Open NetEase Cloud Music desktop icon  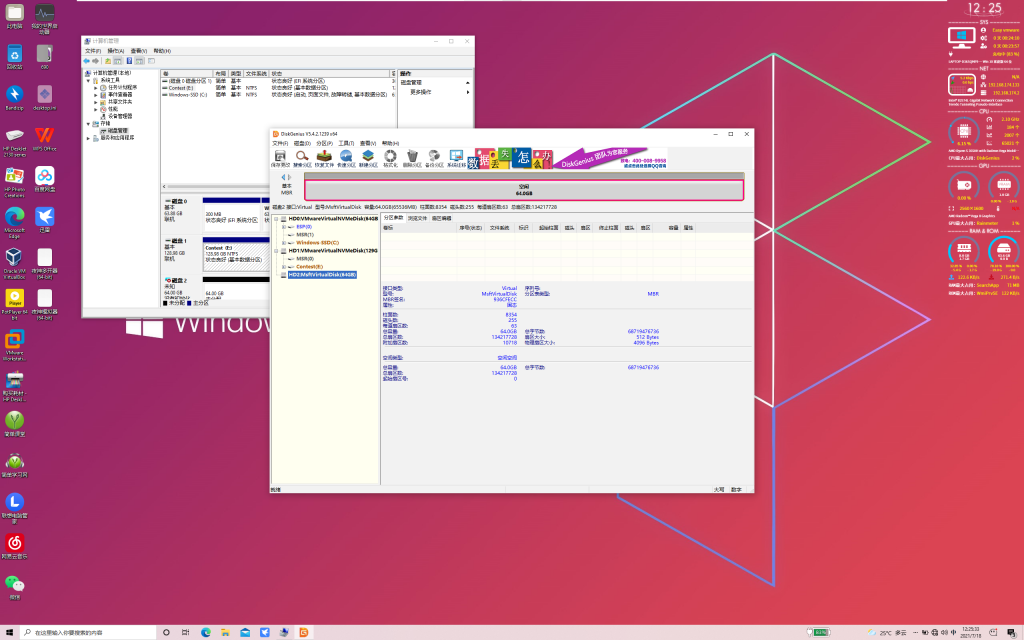click(x=14, y=545)
